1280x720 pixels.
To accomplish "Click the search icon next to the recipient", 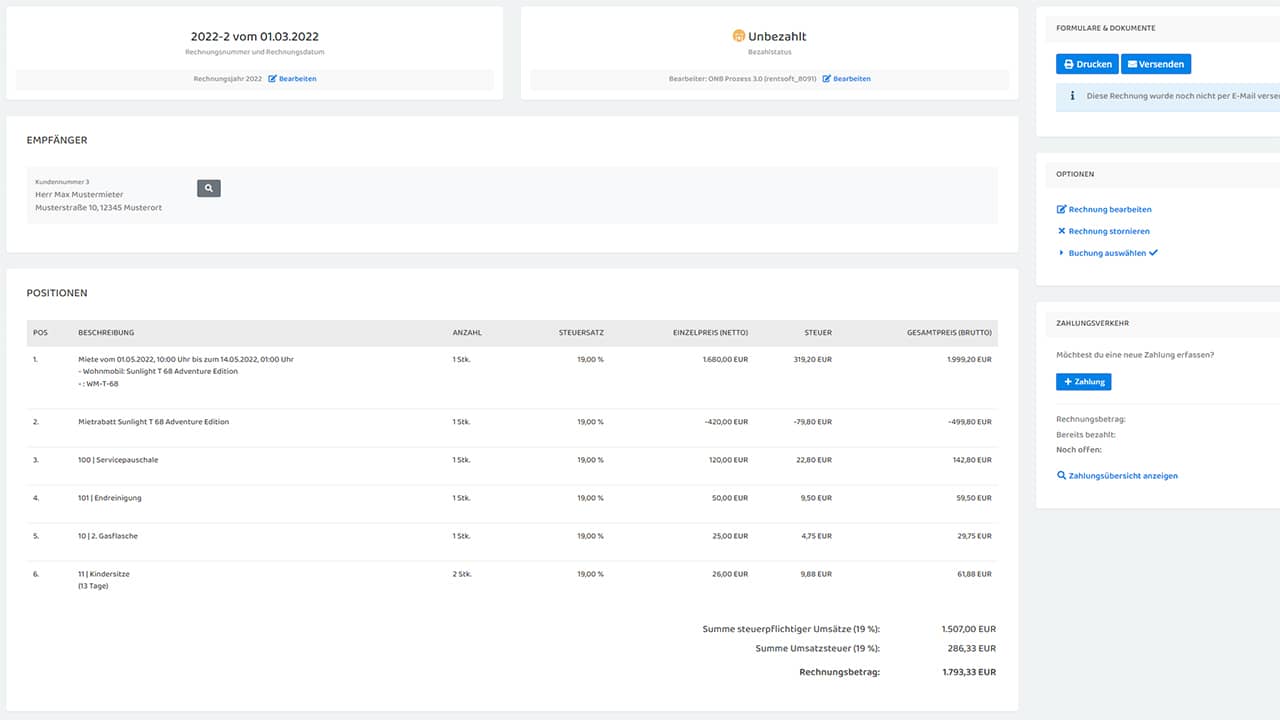I will pyautogui.click(x=208, y=188).
